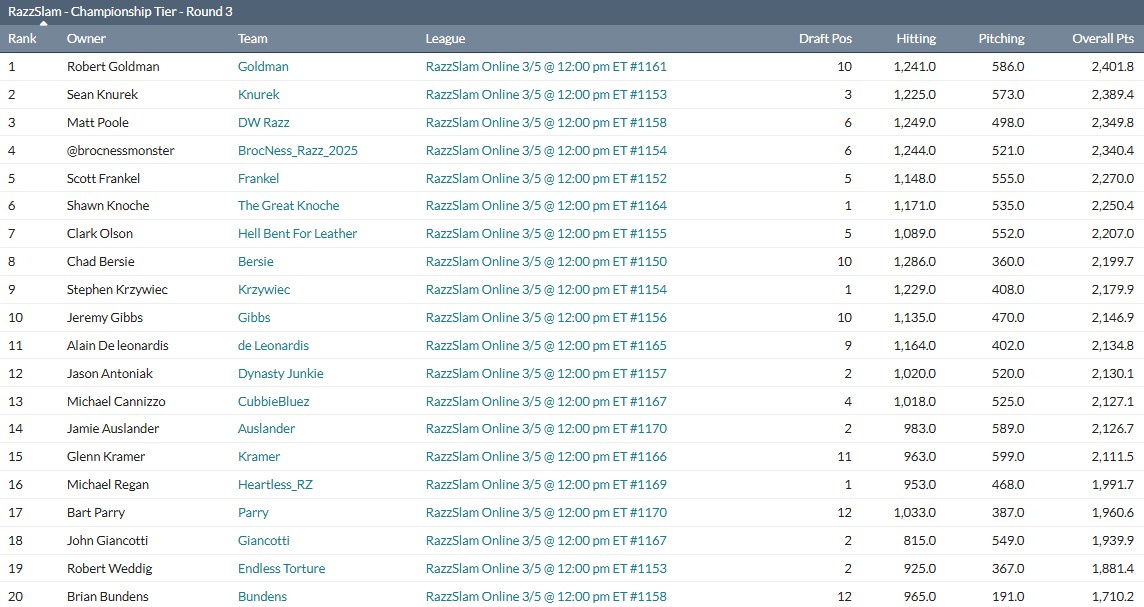Open league #1170 link in Auslander row
The image size is (1144, 607).
coord(546,429)
